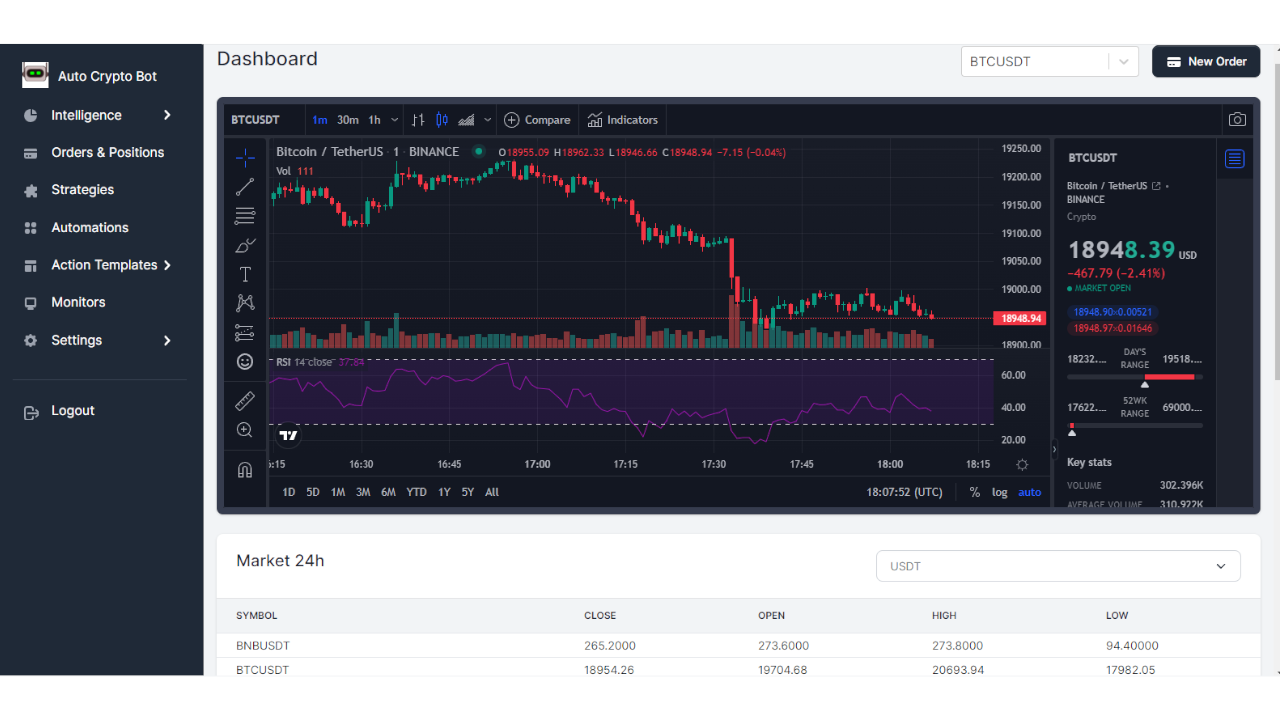
Task: Toggle auto scale on chart
Action: (x=1030, y=492)
